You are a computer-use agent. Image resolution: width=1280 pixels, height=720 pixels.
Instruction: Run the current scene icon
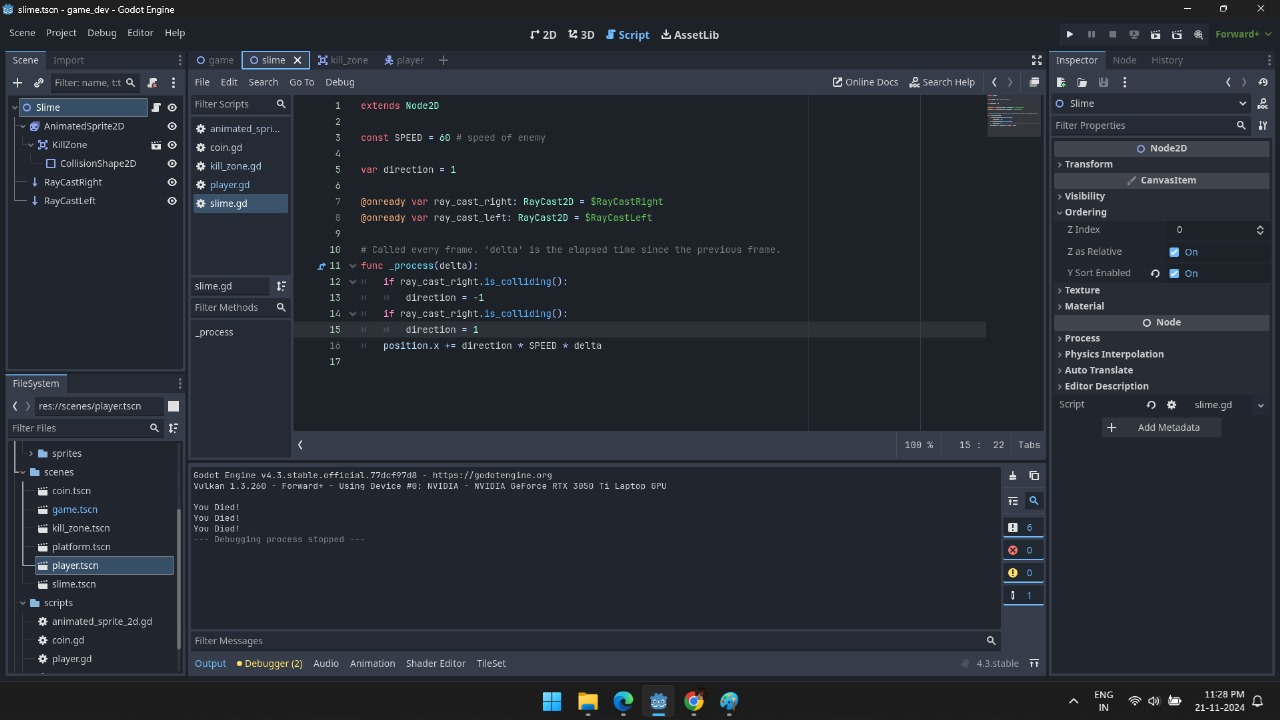pos(1155,34)
